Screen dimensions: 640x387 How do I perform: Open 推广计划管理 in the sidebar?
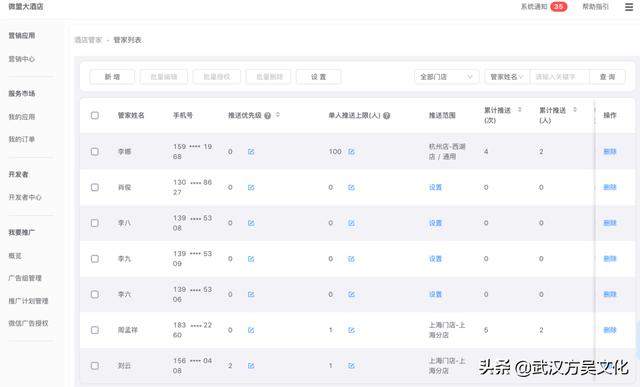[28, 301]
